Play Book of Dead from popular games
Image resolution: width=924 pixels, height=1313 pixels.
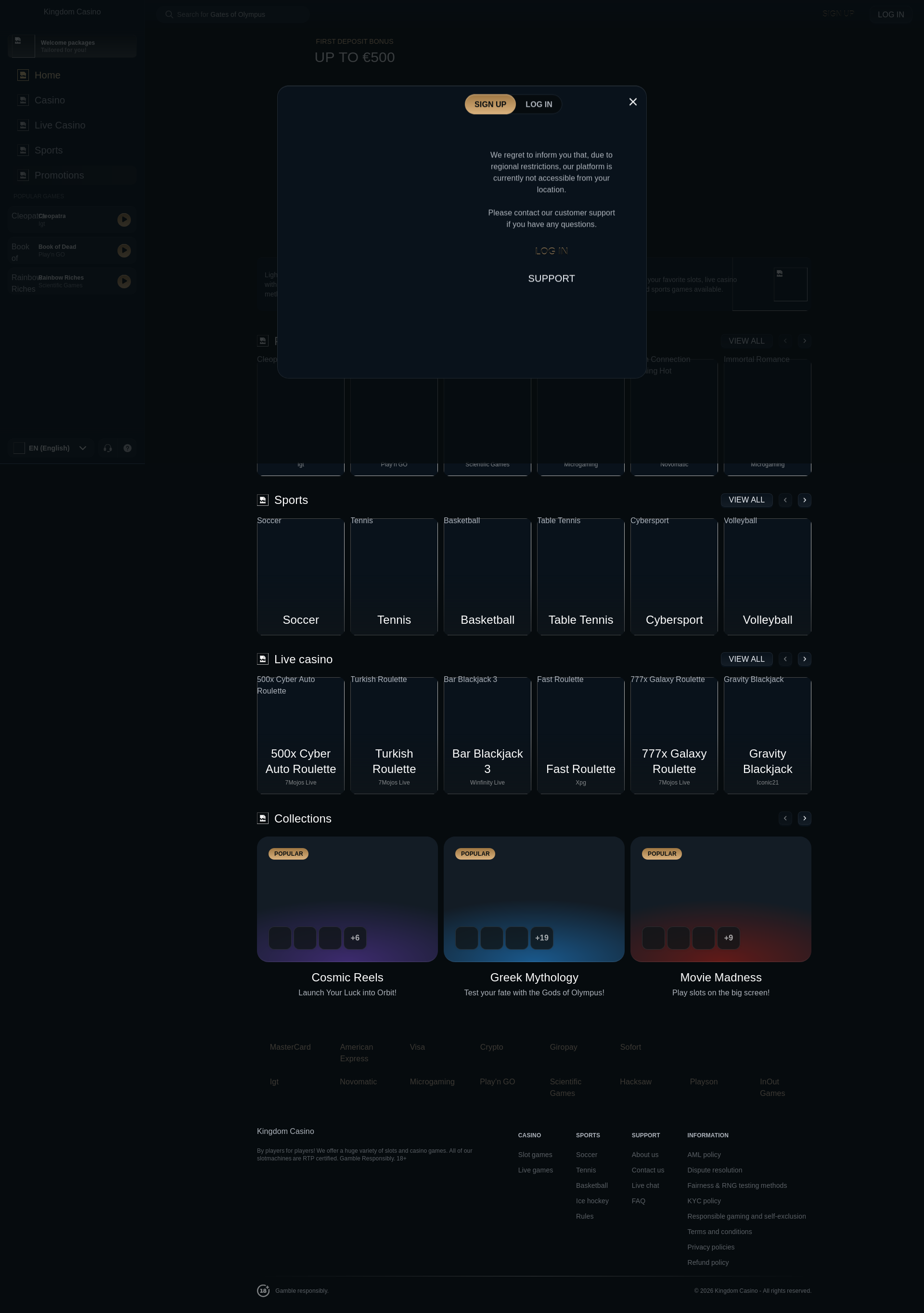[124, 250]
